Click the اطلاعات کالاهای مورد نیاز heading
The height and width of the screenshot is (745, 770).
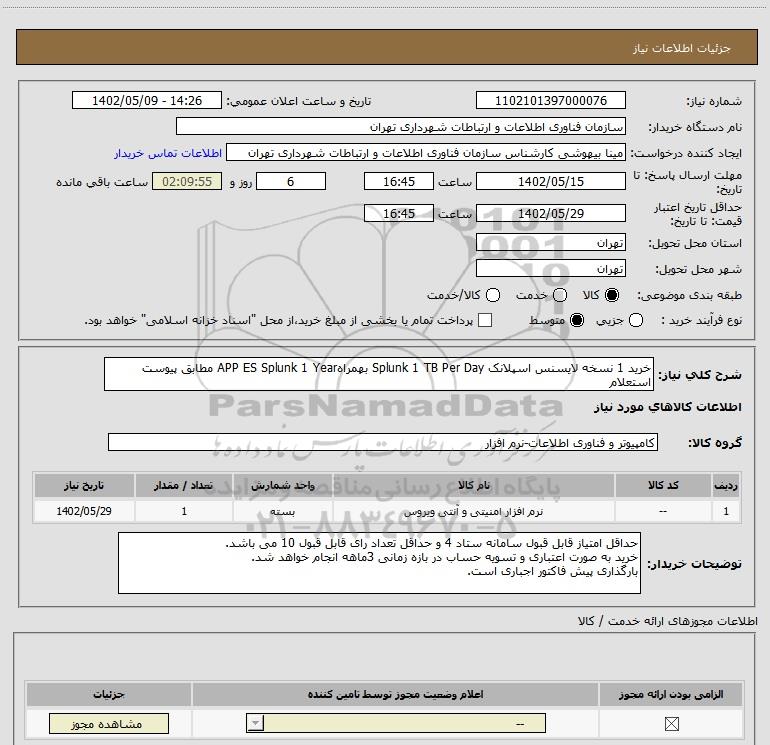(x=667, y=407)
